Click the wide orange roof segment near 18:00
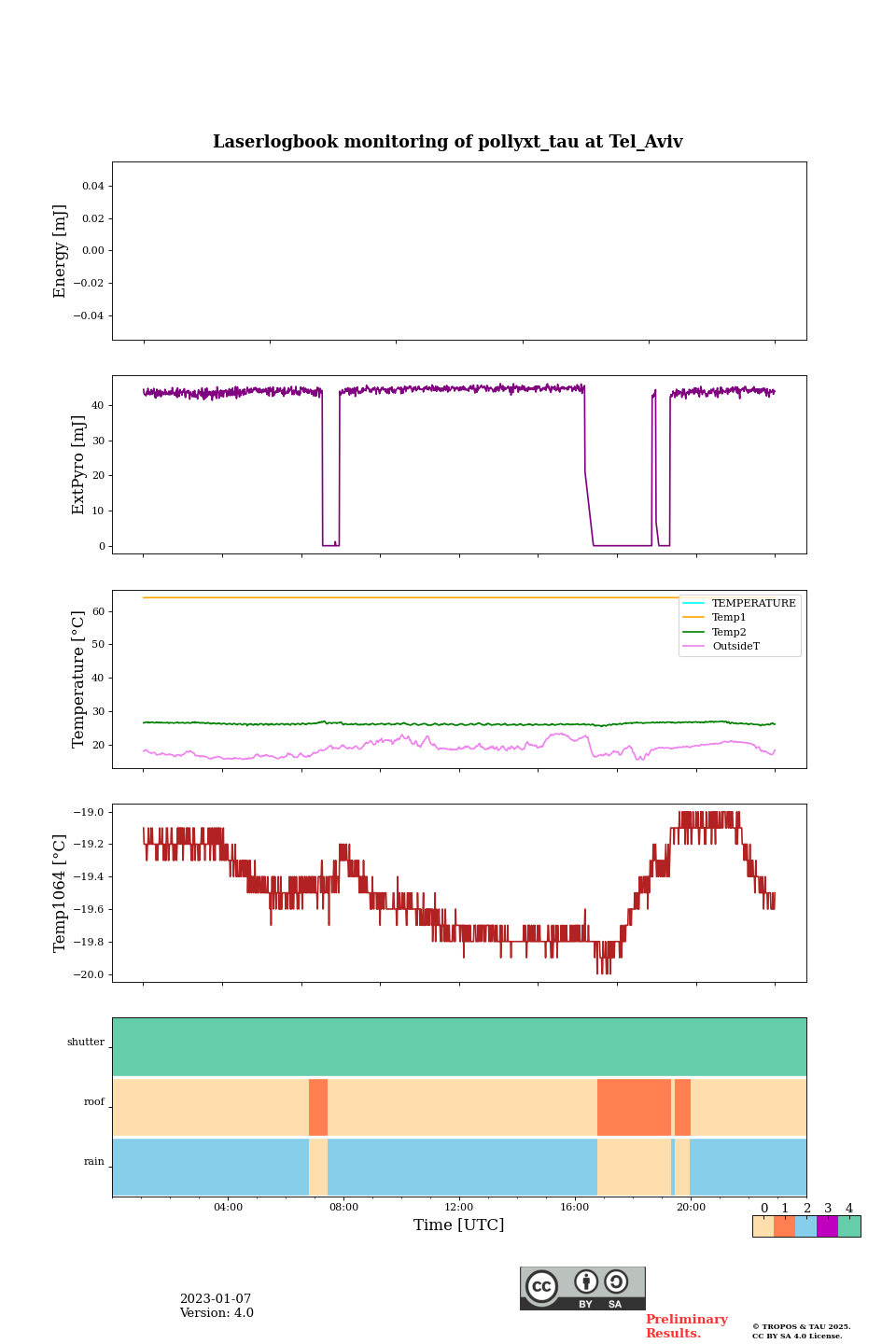Viewport: 896px width, 1344px height. [x=634, y=1107]
